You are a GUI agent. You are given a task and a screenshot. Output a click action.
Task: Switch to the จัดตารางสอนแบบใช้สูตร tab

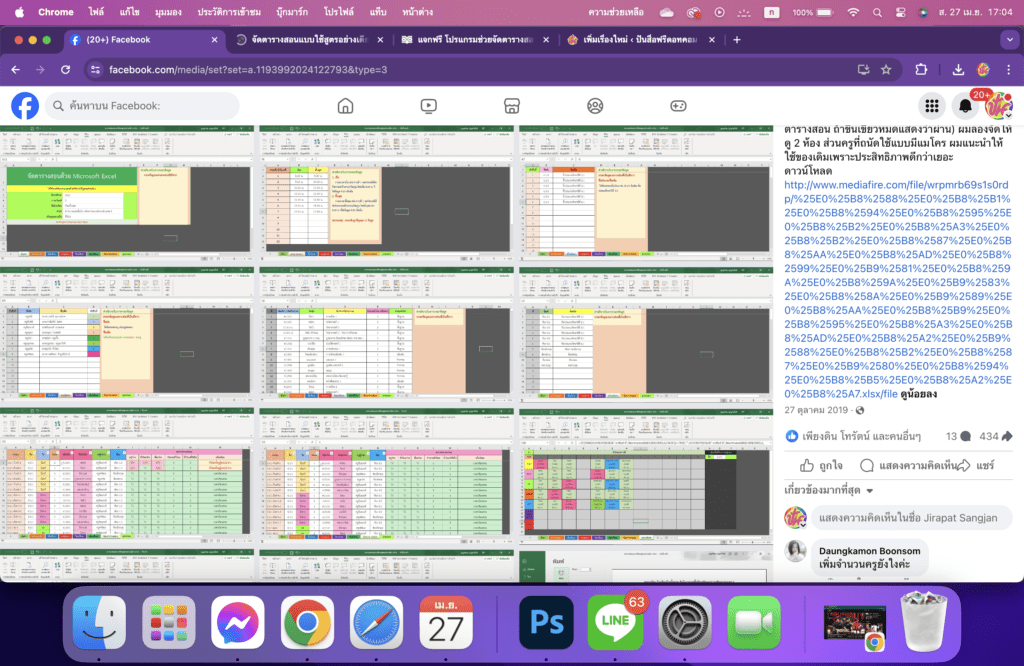pyautogui.click(x=310, y=40)
